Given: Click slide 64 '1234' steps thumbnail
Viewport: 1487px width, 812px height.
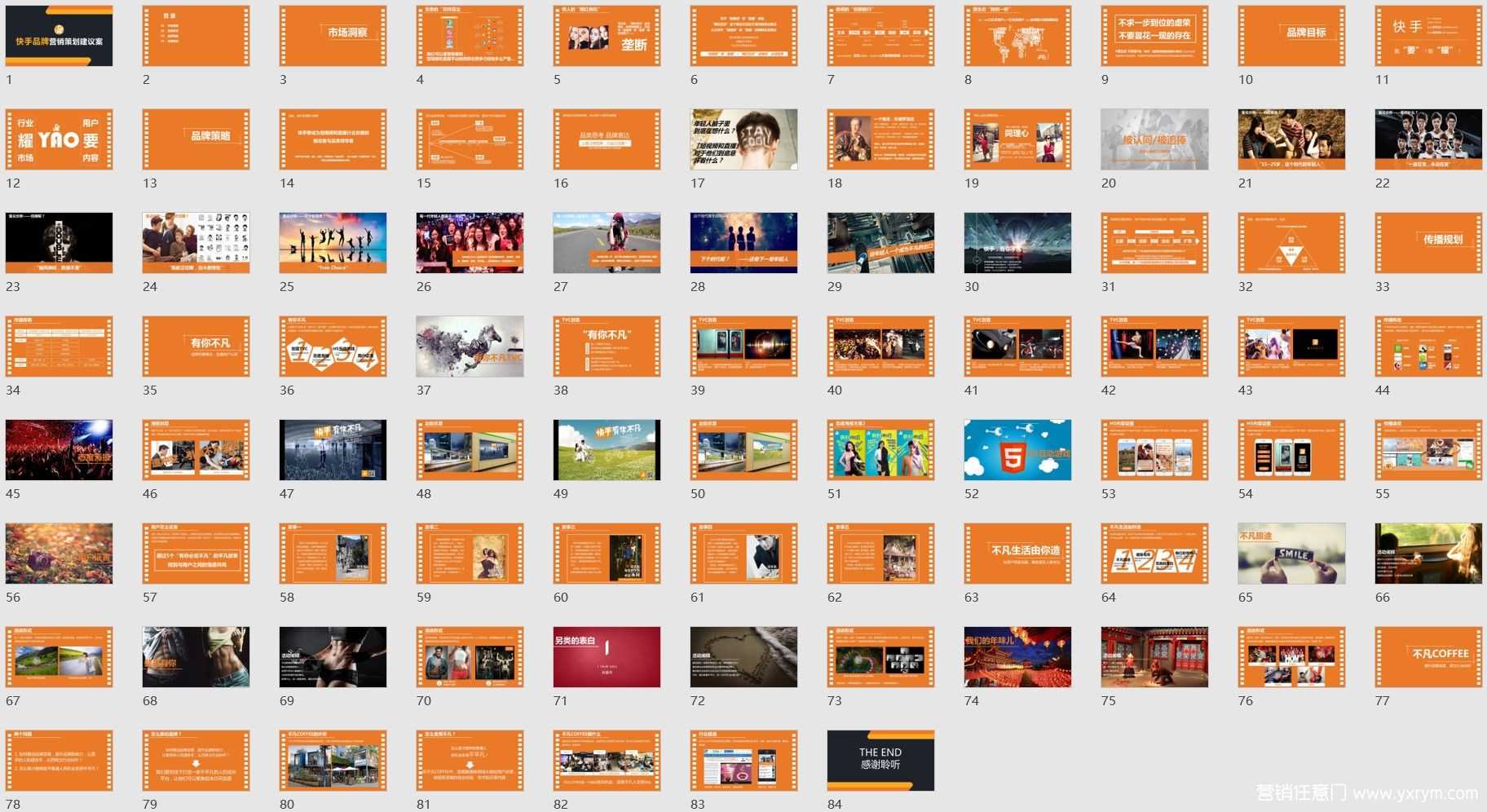Looking at the screenshot, I should tap(1154, 554).
